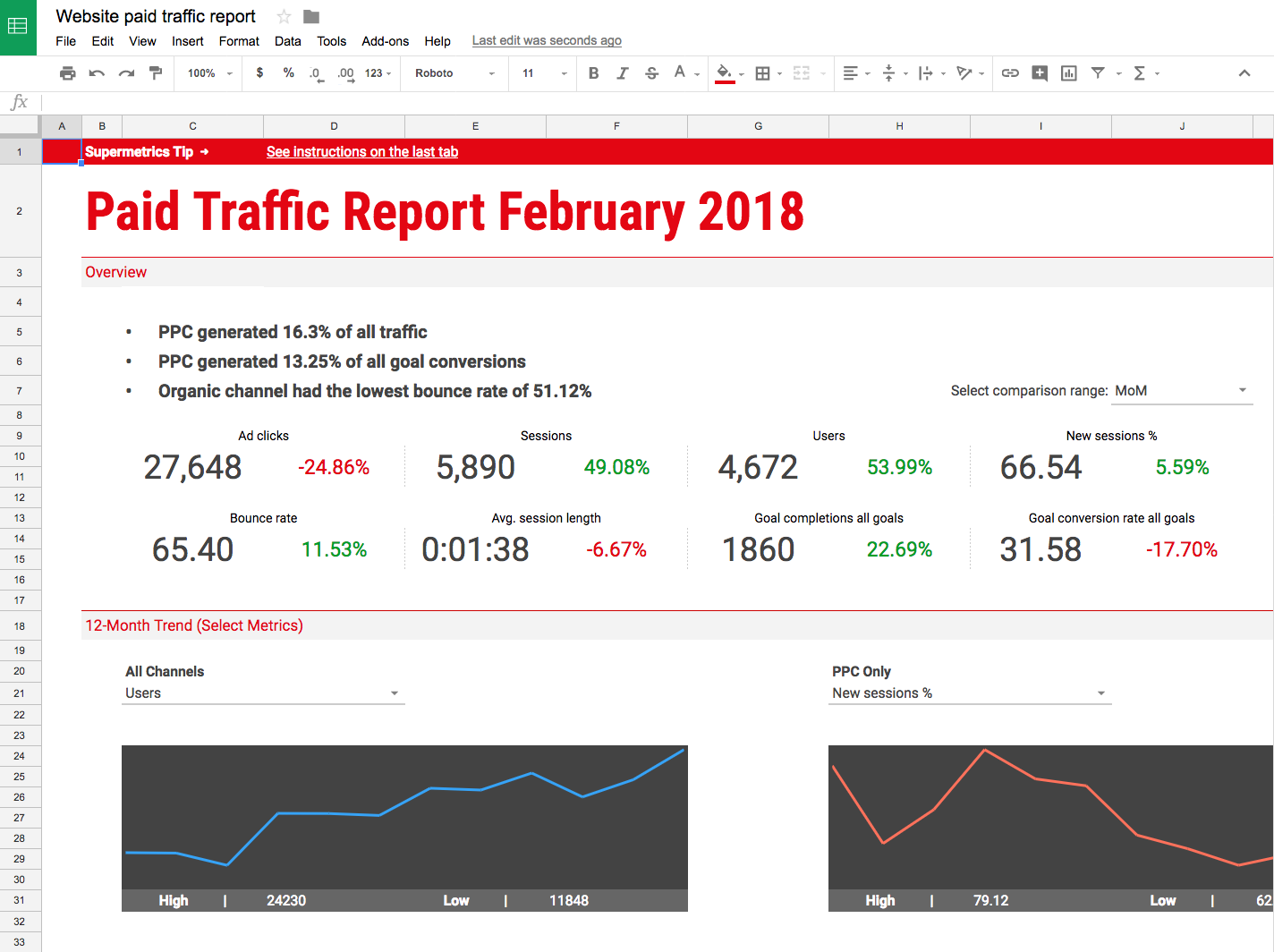1274x952 pixels.
Task: Insert a chart
Action: pos(1069,73)
